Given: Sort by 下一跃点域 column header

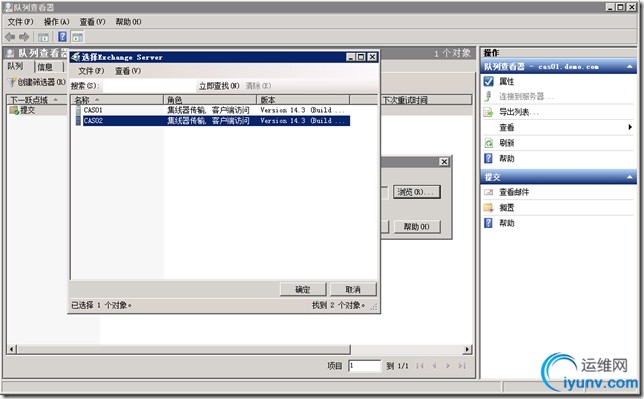Looking at the screenshot, I should tap(36, 100).
